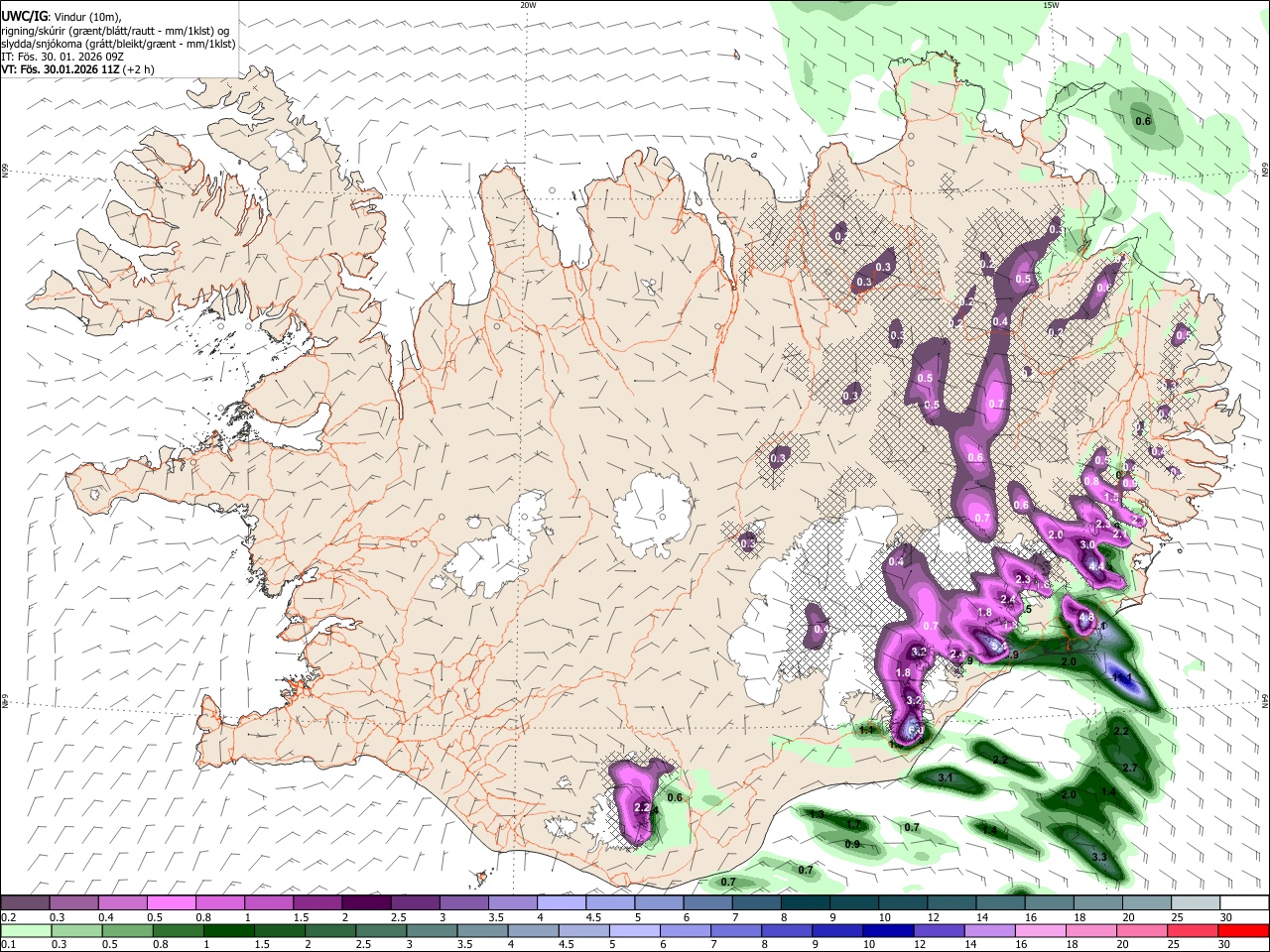Screen dimensions: 1270x952
Task: Click the header line starting 'slydda/snjókoma'
Action: coord(118,45)
